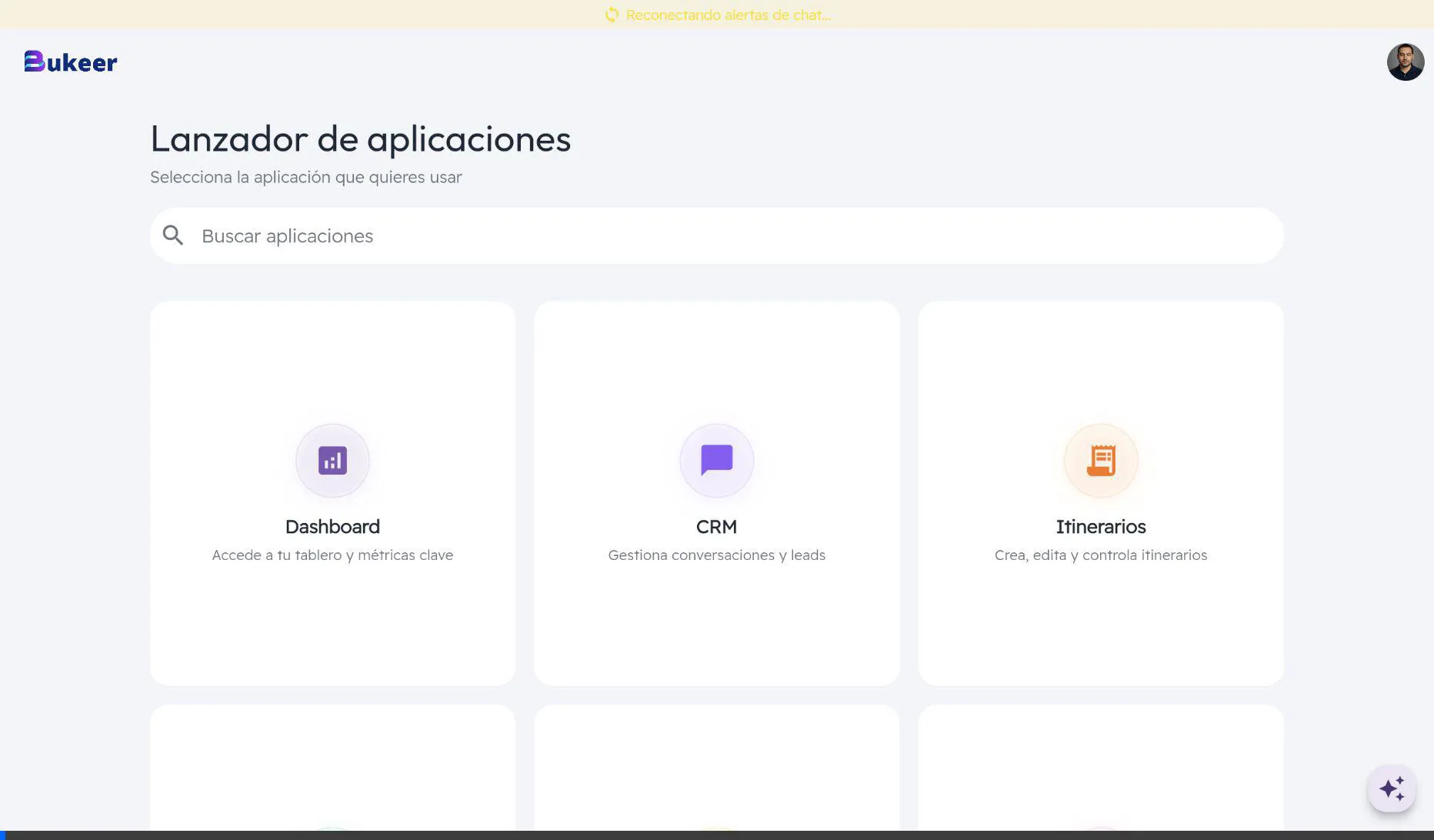Open Itinerarios via the orange receipt icon
This screenshot has width=1434, height=840.
[x=1100, y=461]
